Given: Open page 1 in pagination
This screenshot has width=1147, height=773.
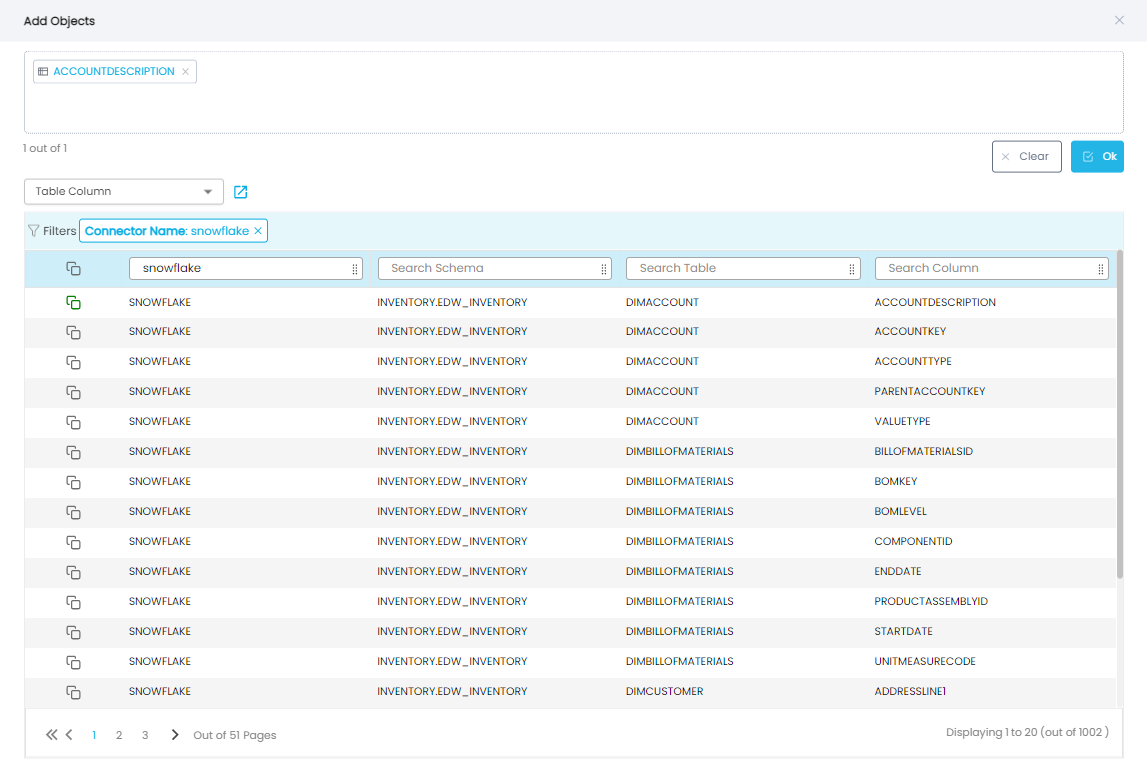Looking at the screenshot, I should point(94,736).
